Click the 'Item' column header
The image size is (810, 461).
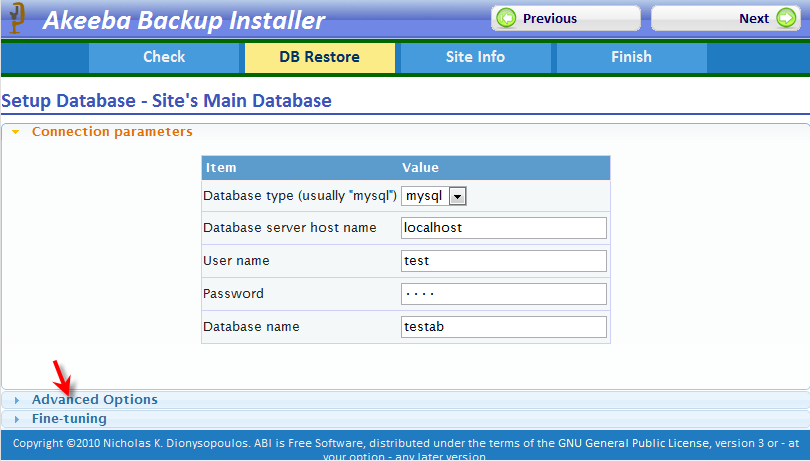(221, 168)
